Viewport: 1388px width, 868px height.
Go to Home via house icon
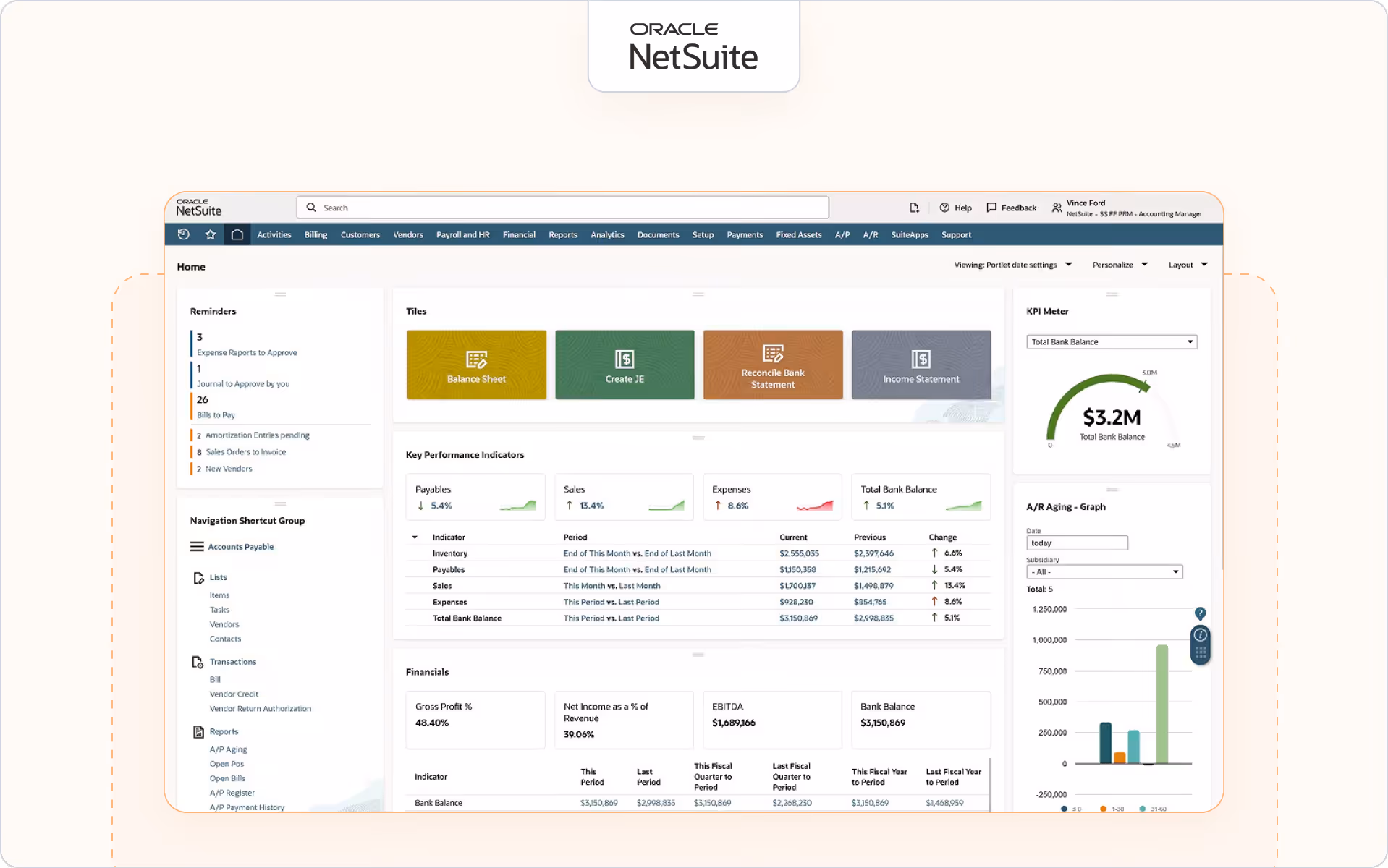click(x=237, y=234)
